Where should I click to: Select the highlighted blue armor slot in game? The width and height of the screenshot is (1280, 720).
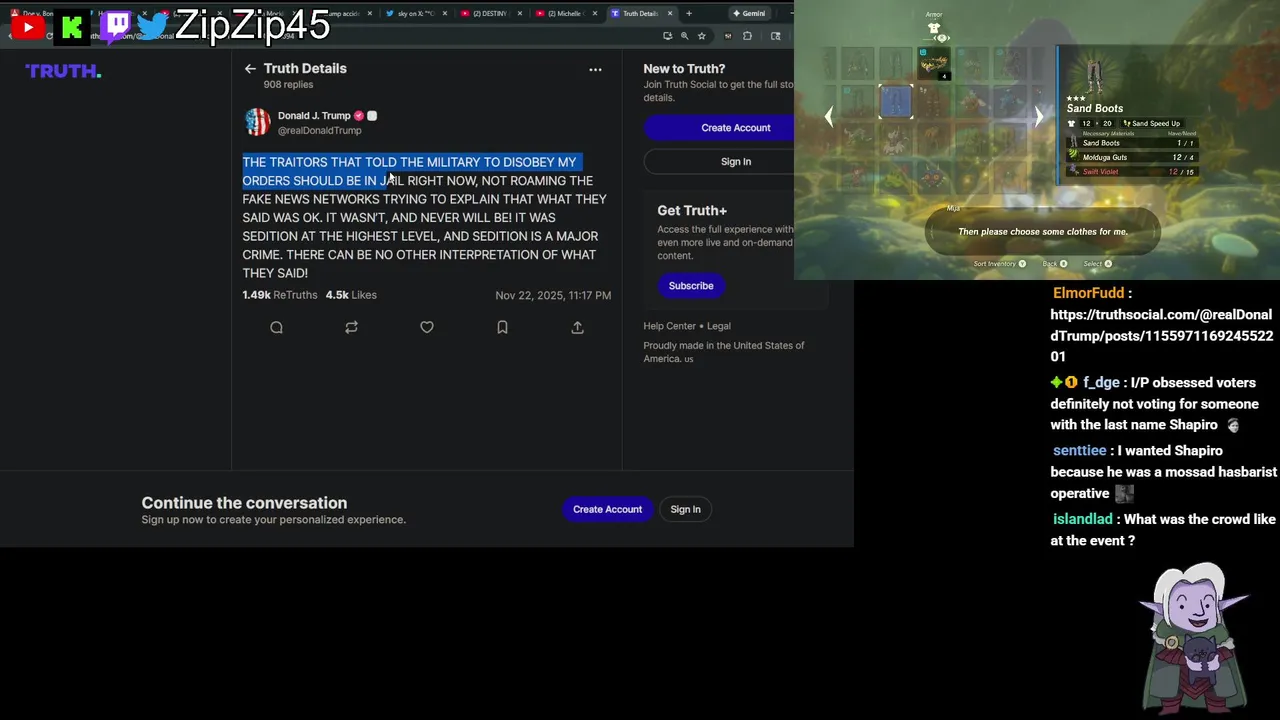(x=896, y=102)
